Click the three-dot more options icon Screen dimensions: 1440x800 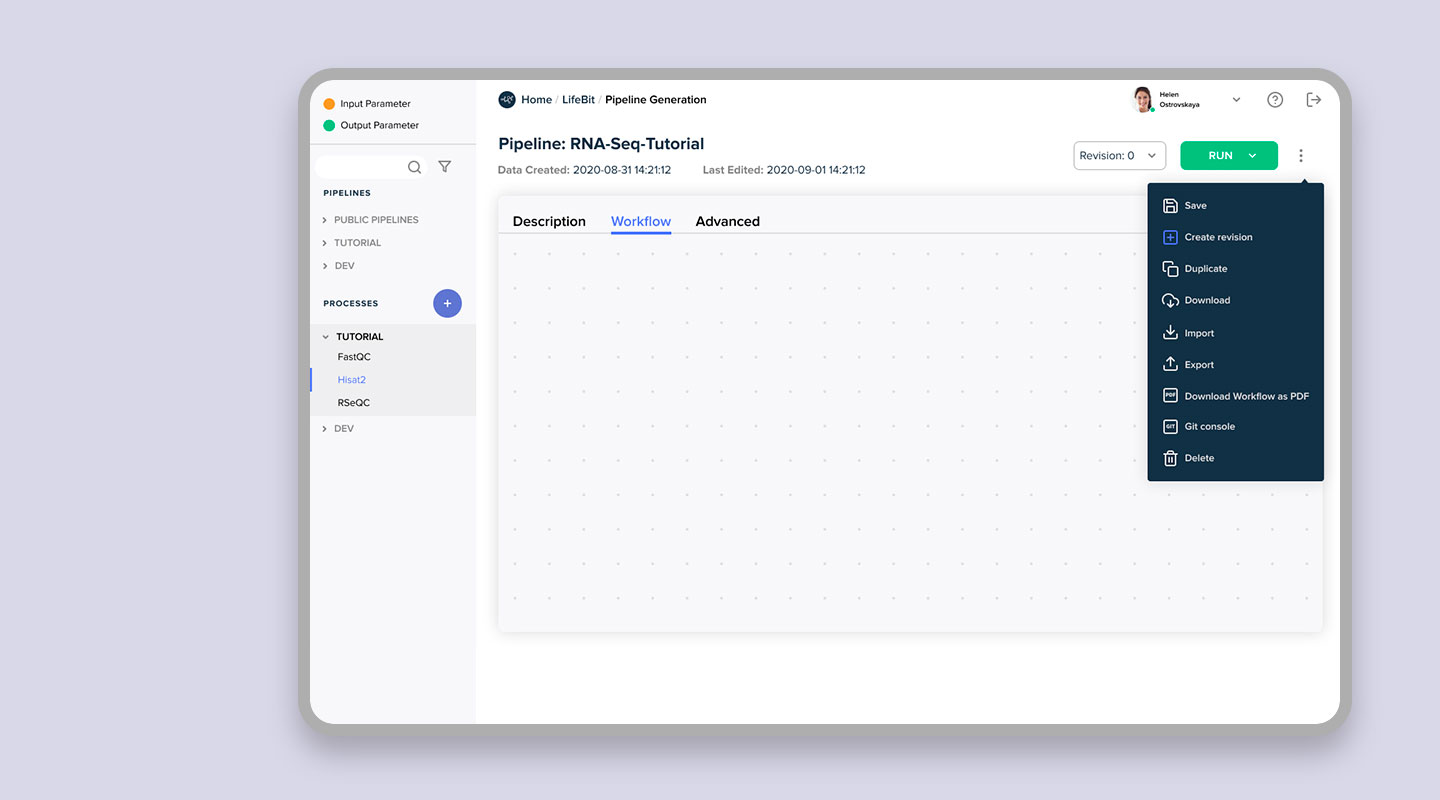(1301, 156)
